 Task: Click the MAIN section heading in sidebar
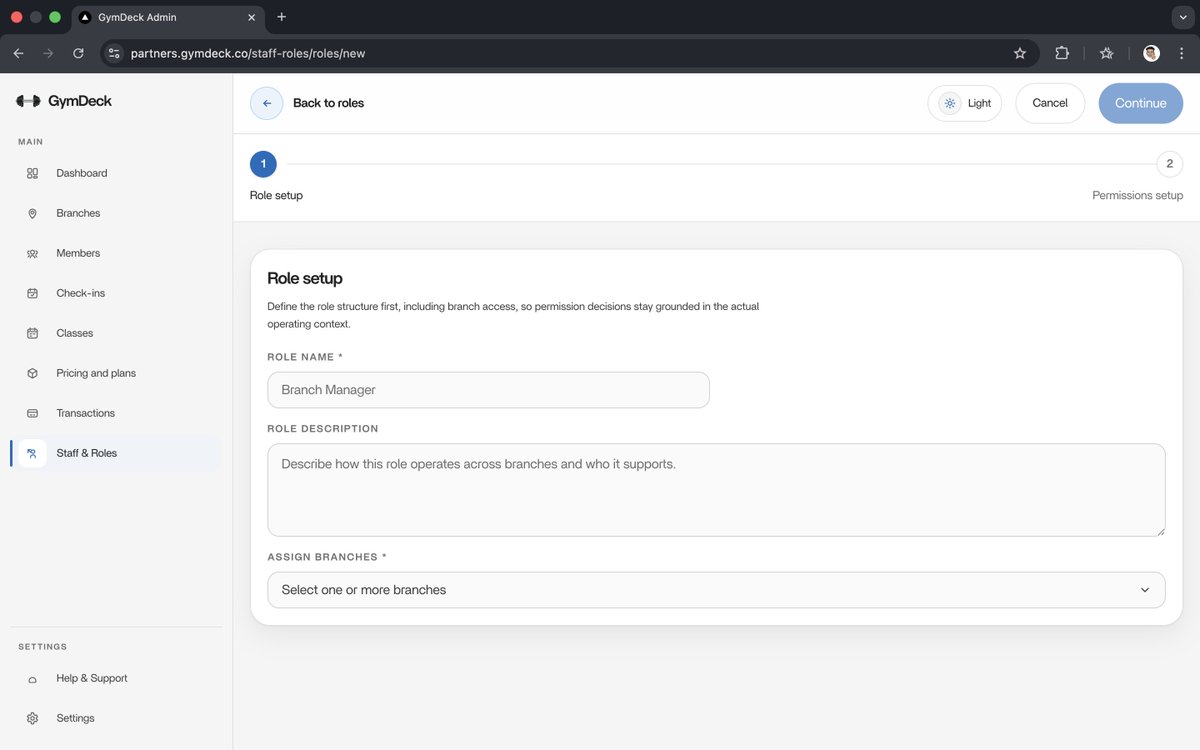point(31,142)
